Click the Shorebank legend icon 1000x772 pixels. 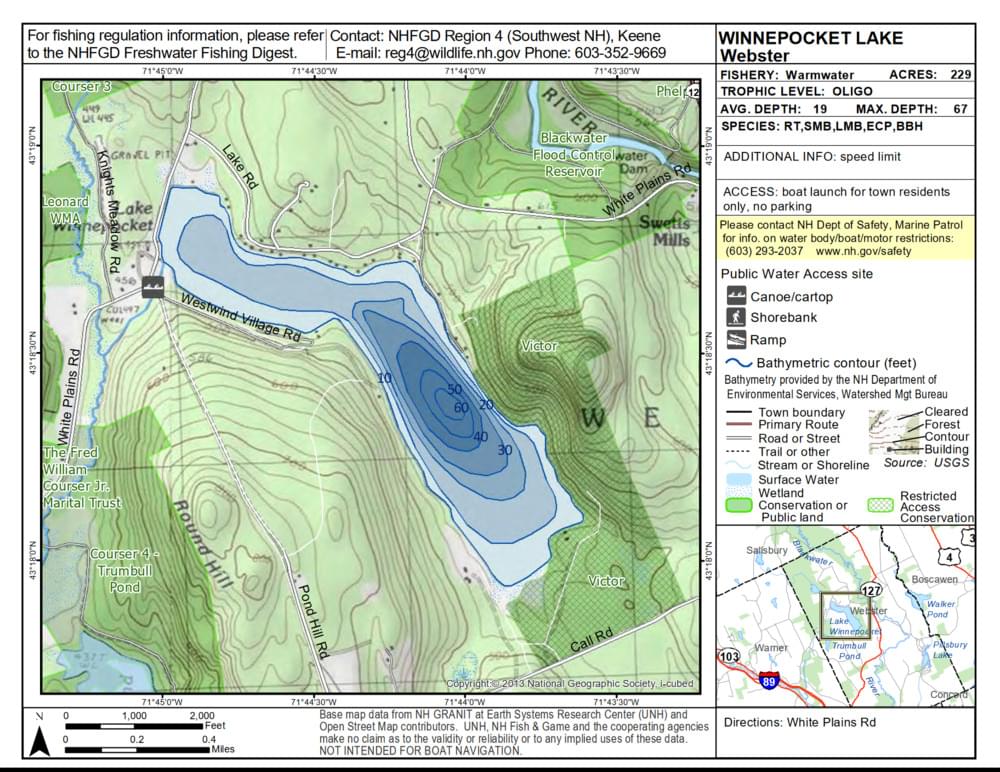(x=736, y=317)
